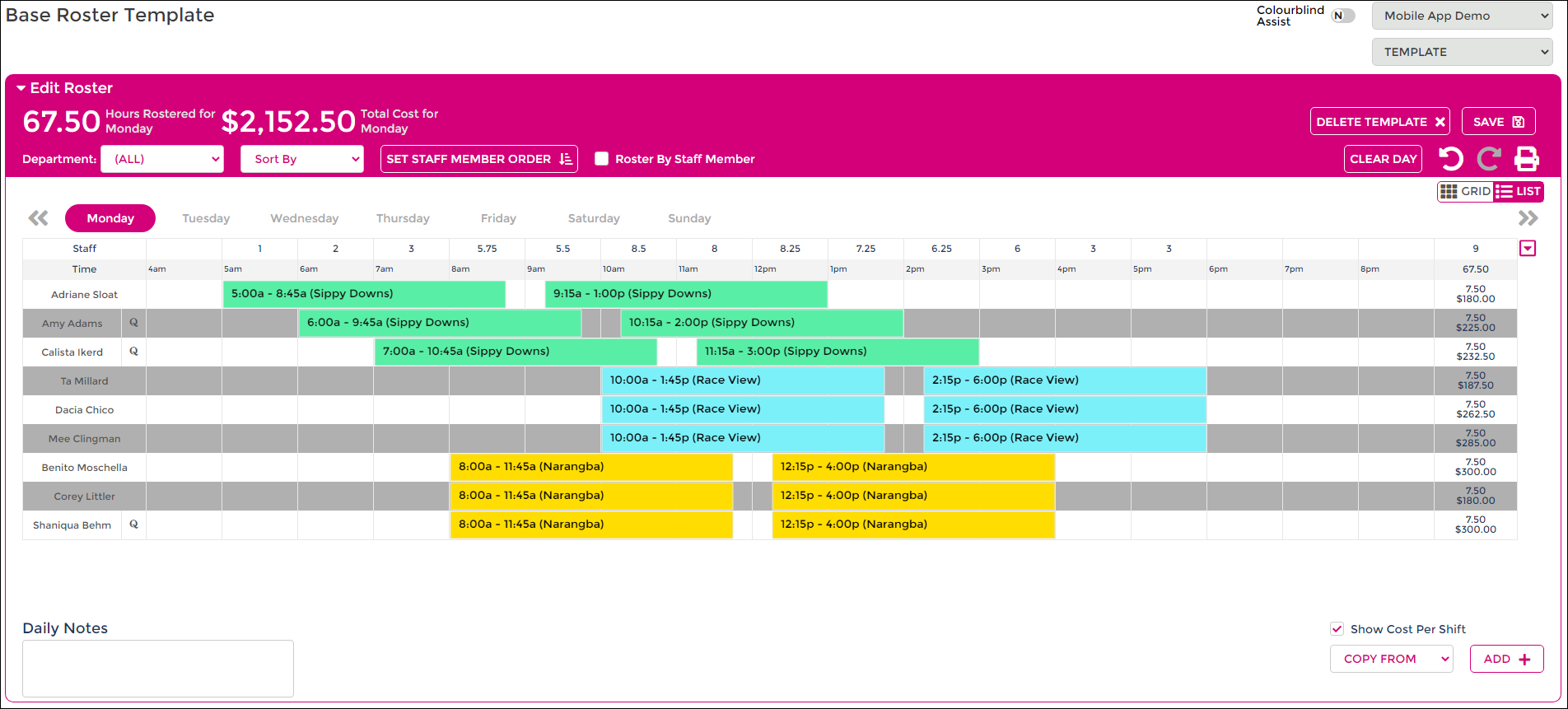The height and width of the screenshot is (709, 1568).
Task: Click the $262.50 cost total for Dacia Chico
Action: [x=1475, y=414]
